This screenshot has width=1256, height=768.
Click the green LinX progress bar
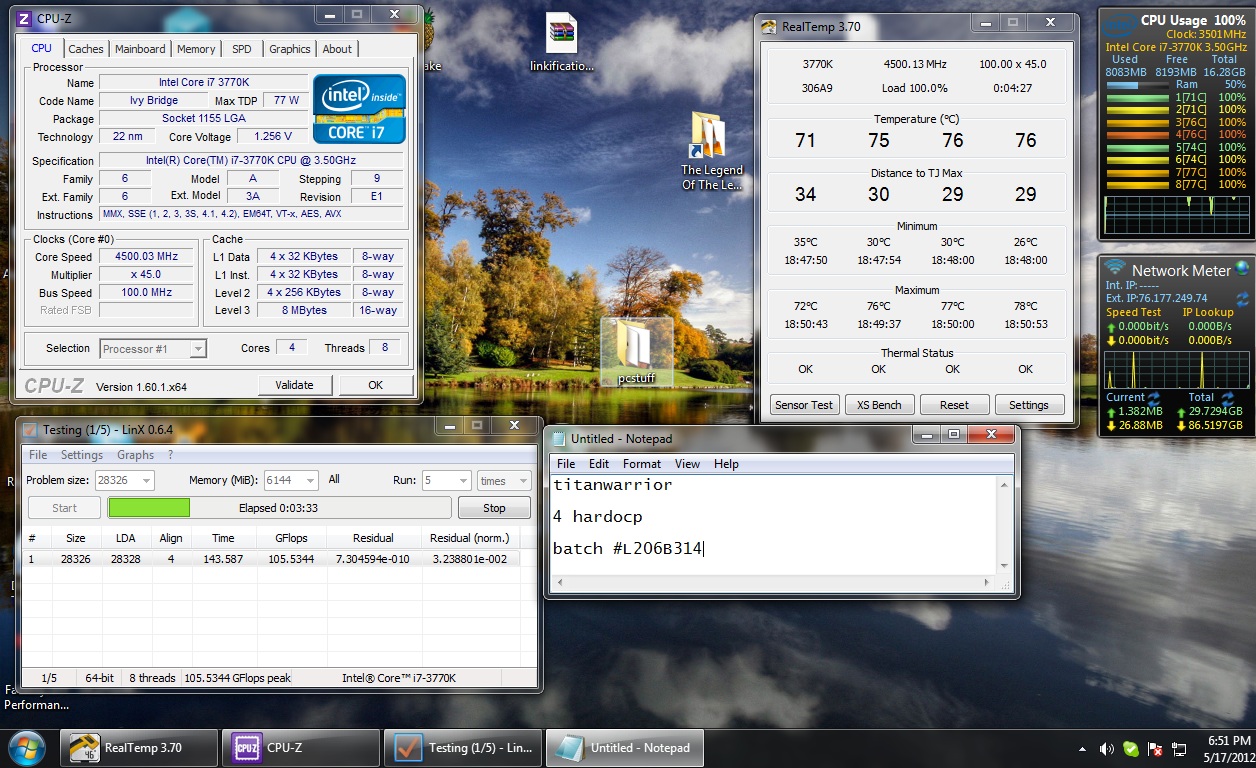pos(150,508)
